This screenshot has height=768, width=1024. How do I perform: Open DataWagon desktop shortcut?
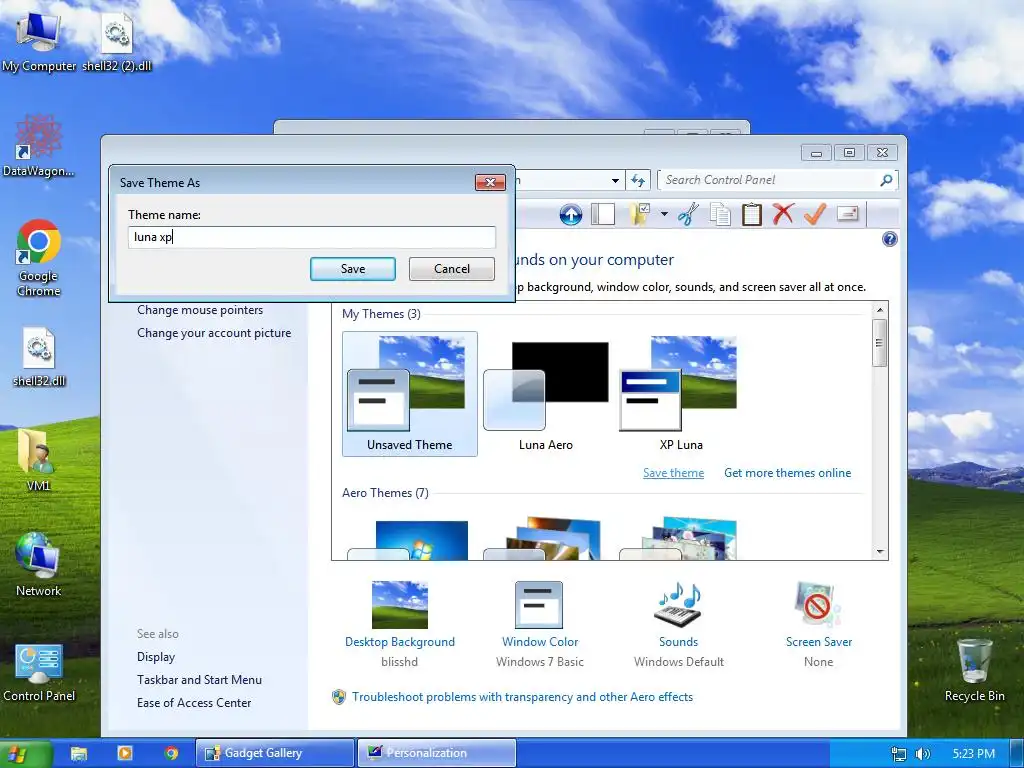38,146
